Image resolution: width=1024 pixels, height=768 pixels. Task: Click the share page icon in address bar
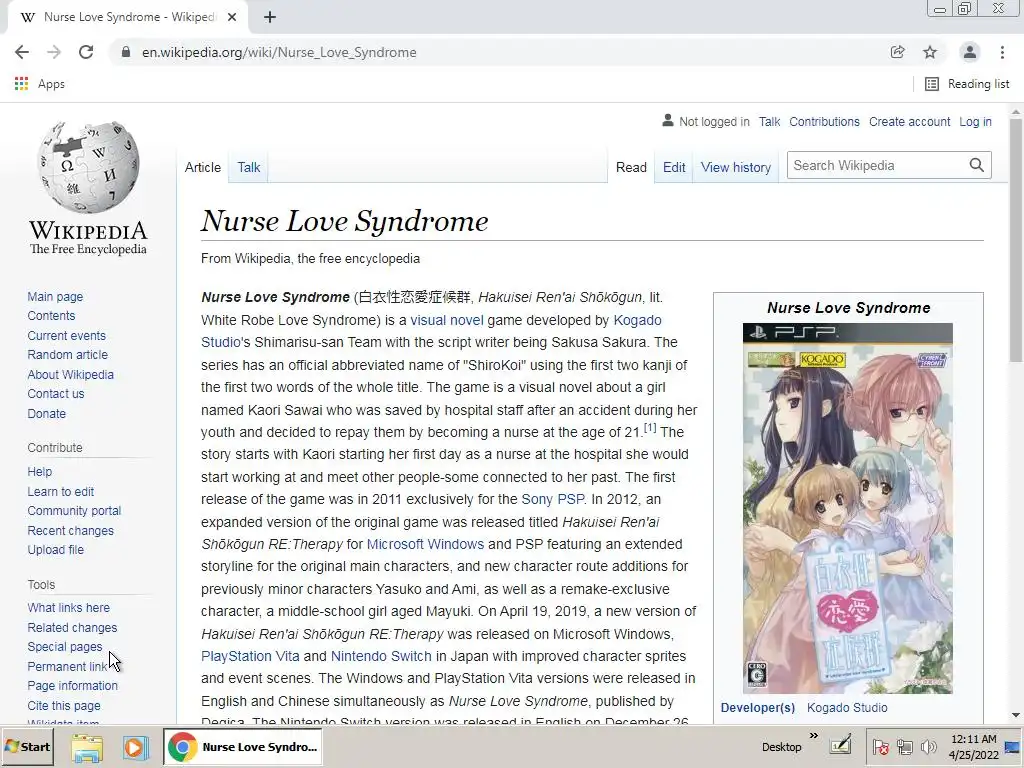point(898,52)
